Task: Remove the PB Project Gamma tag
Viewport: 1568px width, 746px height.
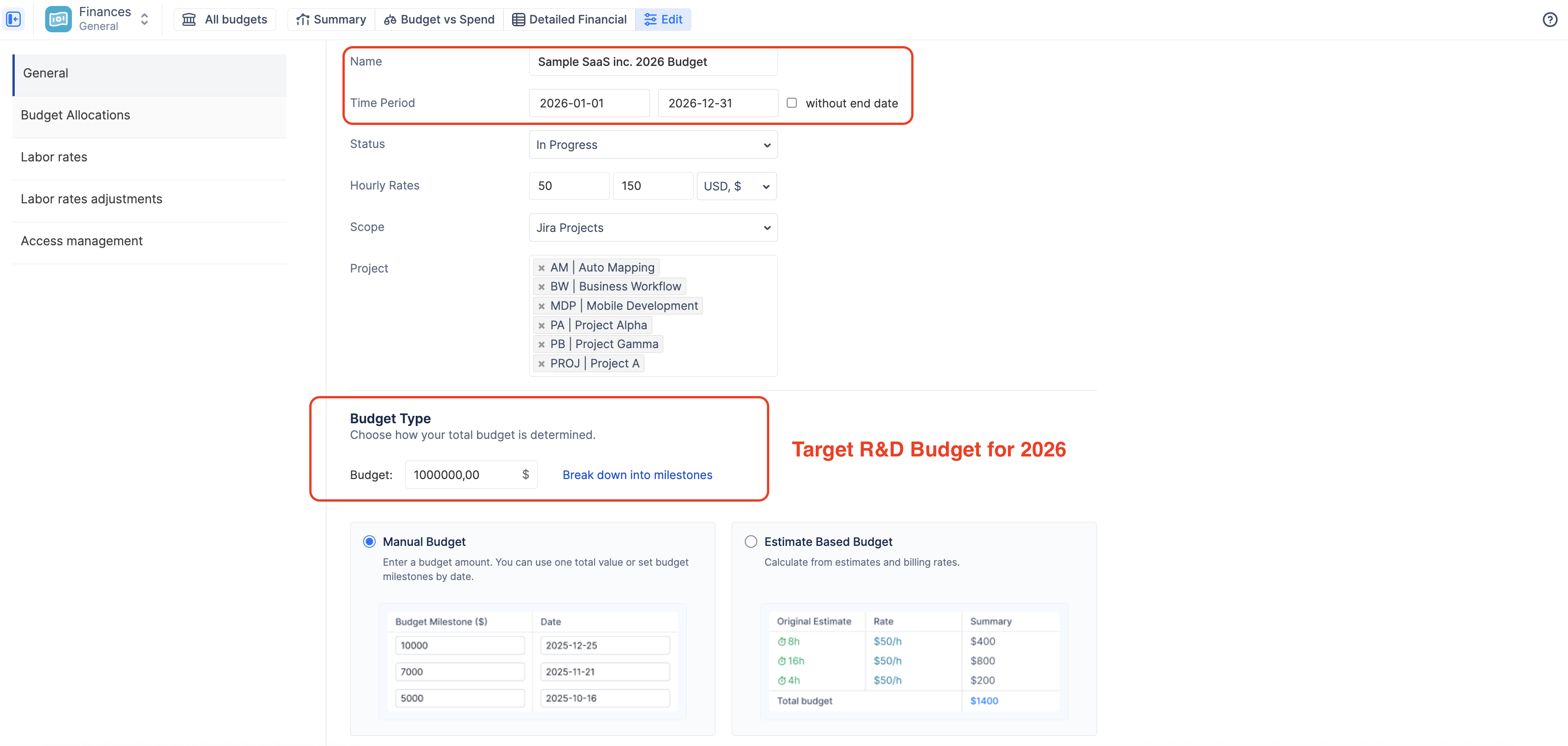Action: pos(541,345)
